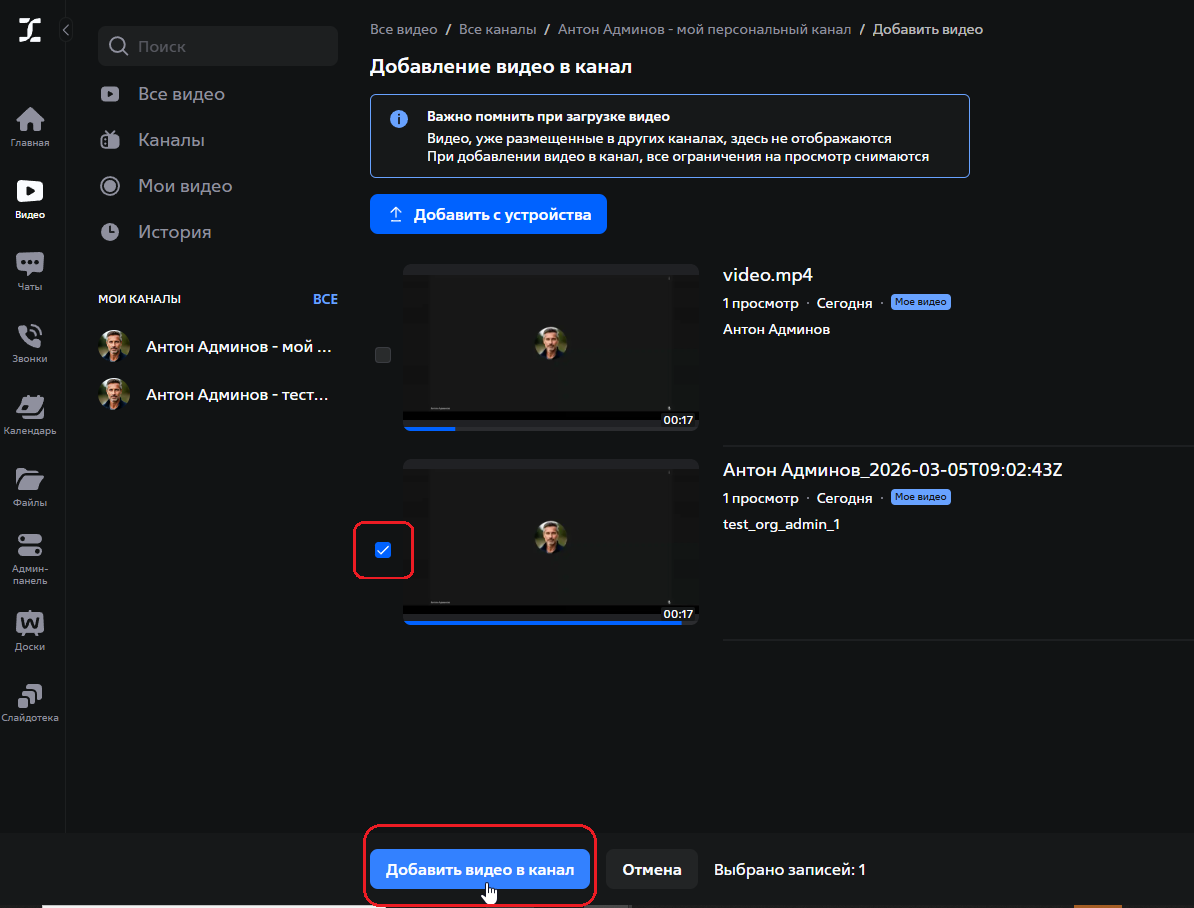This screenshot has height=908, width=1194.
Task: Open the Админ-панель icon
Action: [x=30, y=556]
